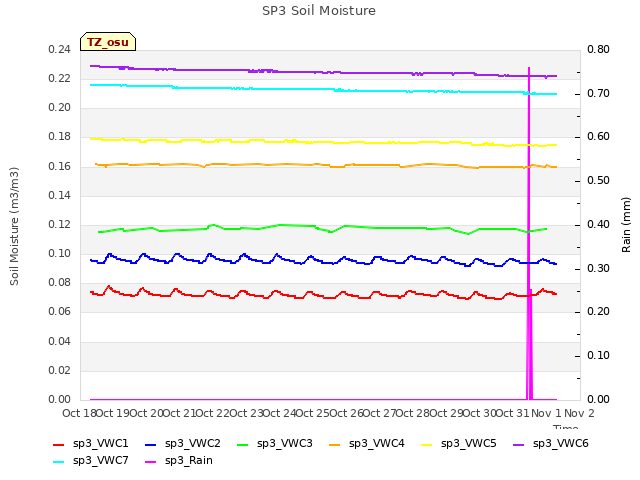Screen dimensions: 640x480
Task: Click the Rain (mm) axis label
Action: (x=626, y=225)
